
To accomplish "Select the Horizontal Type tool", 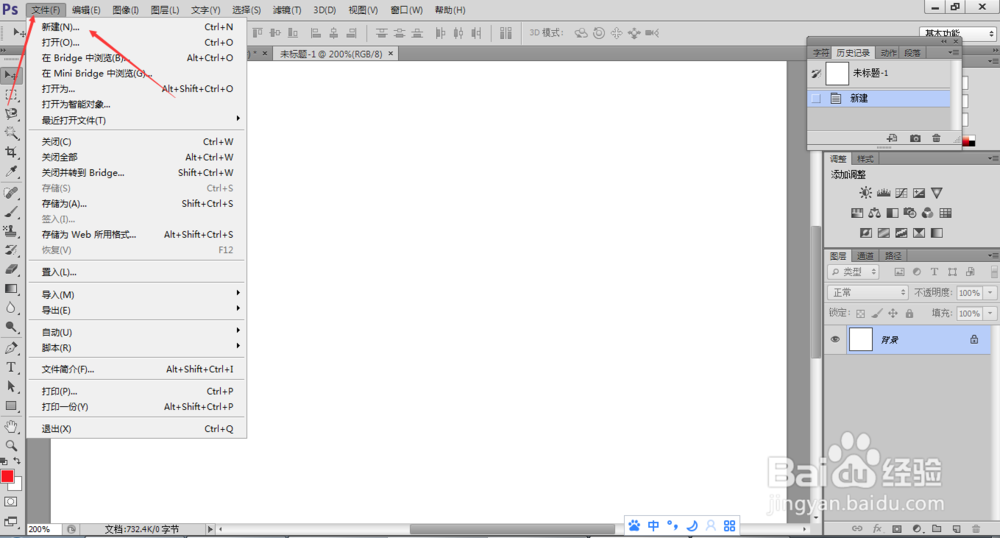I will 11,367.
